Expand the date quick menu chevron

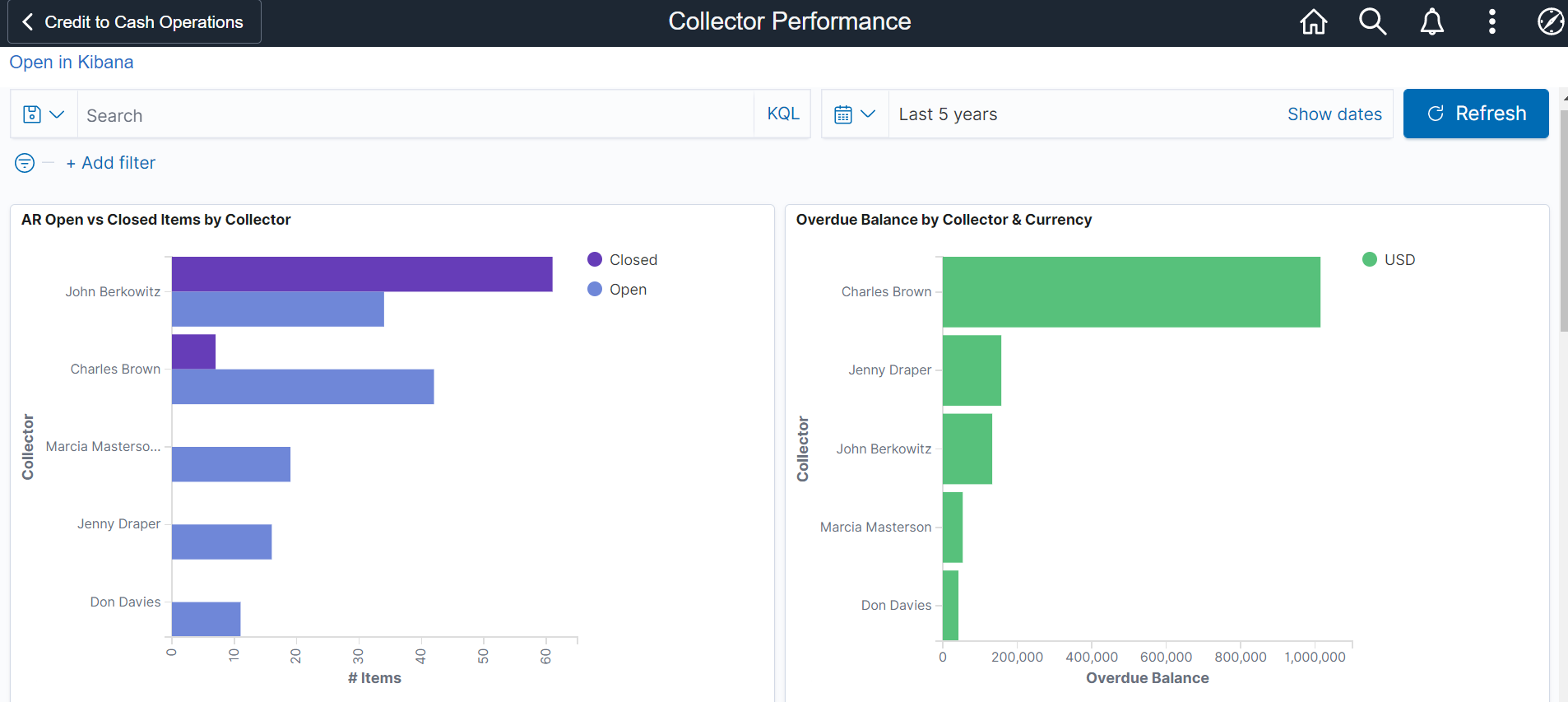coord(868,114)
